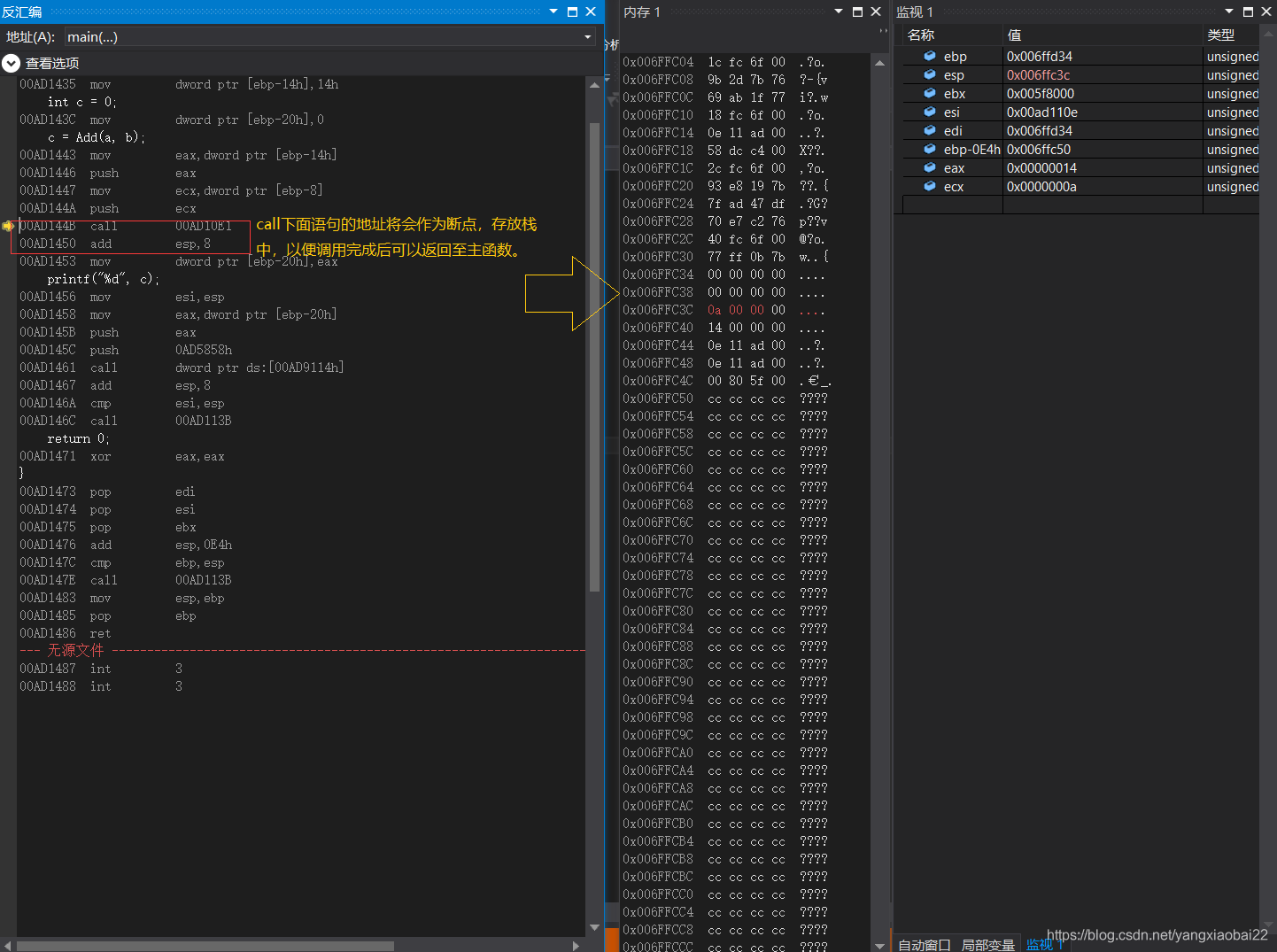Select the ebp watch variable icon
Screen dimensions: 1277x952
tap(930, 56)
